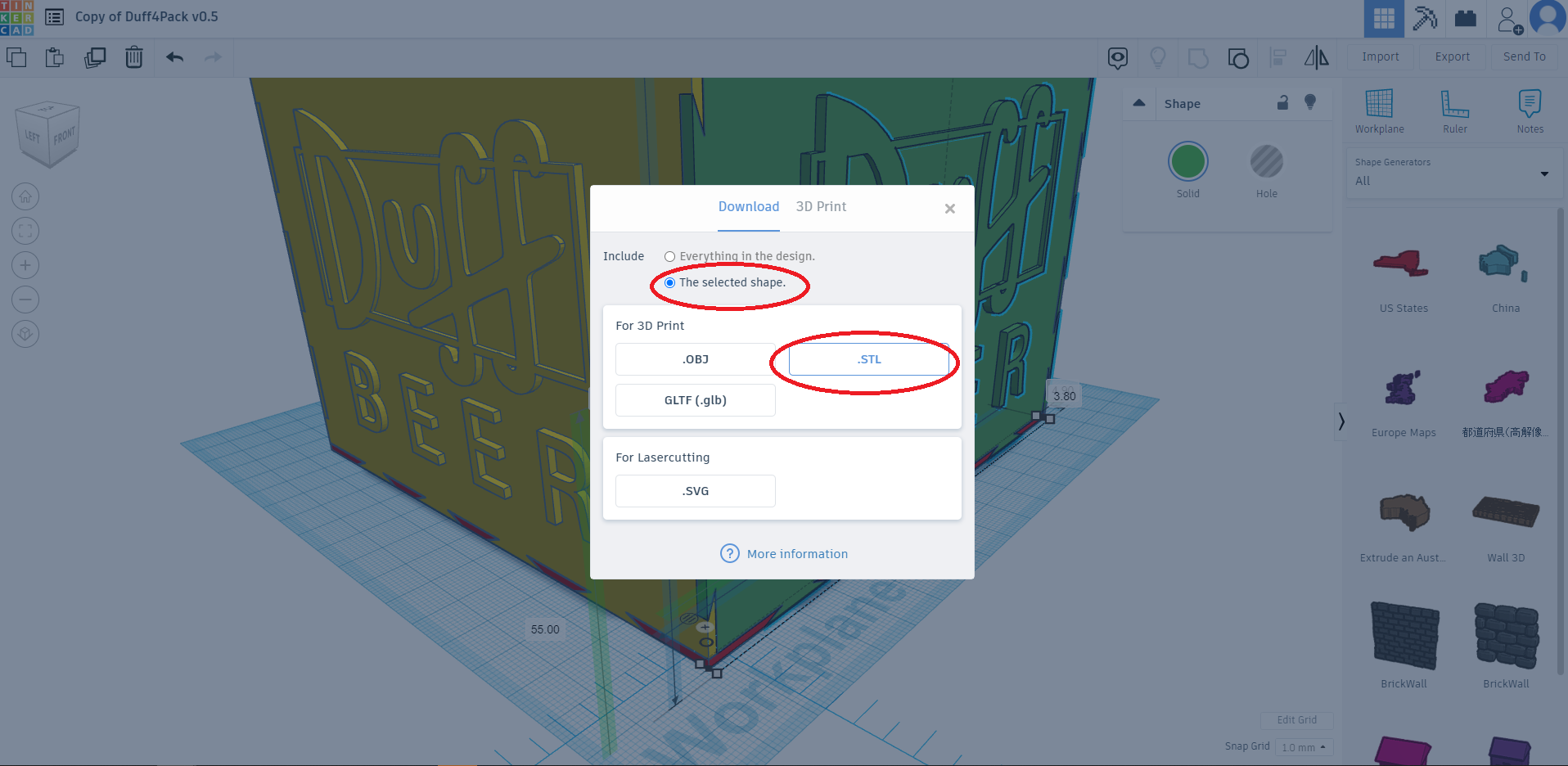
Task: Choose the Solid color swatch
Action: (x=1187, y=161)
